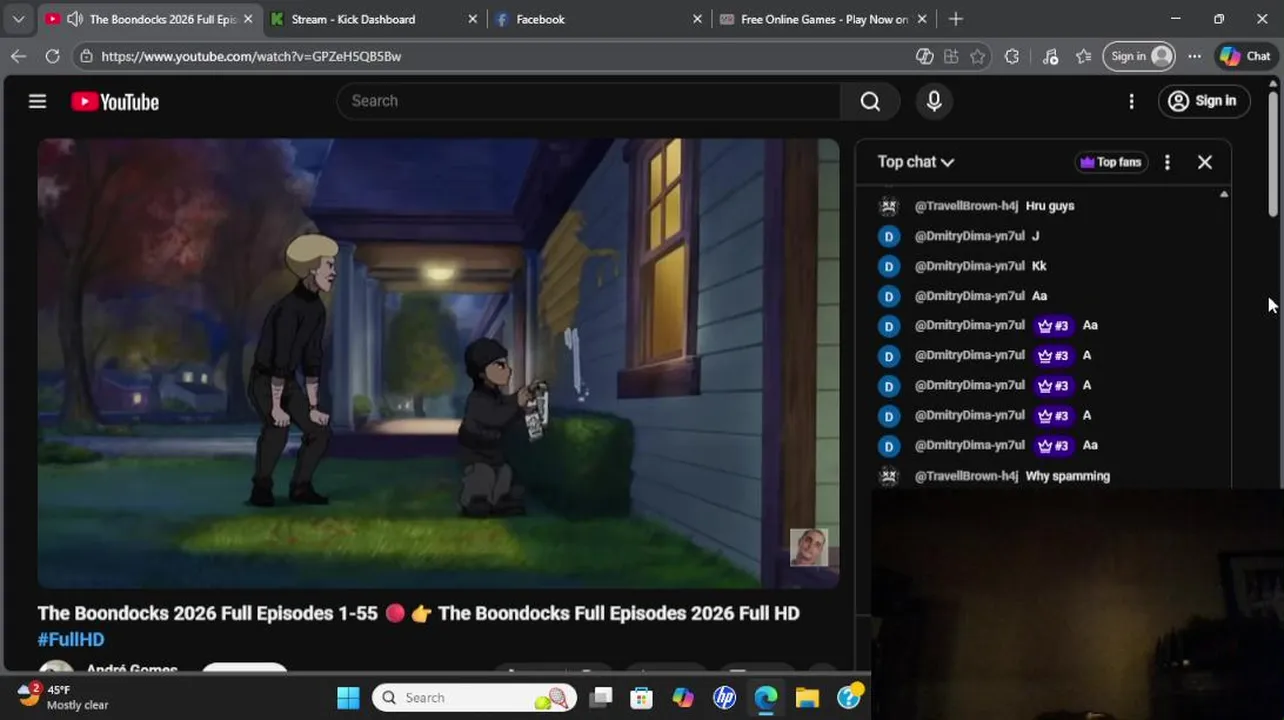The width and height of the screenshot is (1284, 720).
Task: Click the split screen icon in address bar
Action: pyautogui.click(x=951, y=56)
